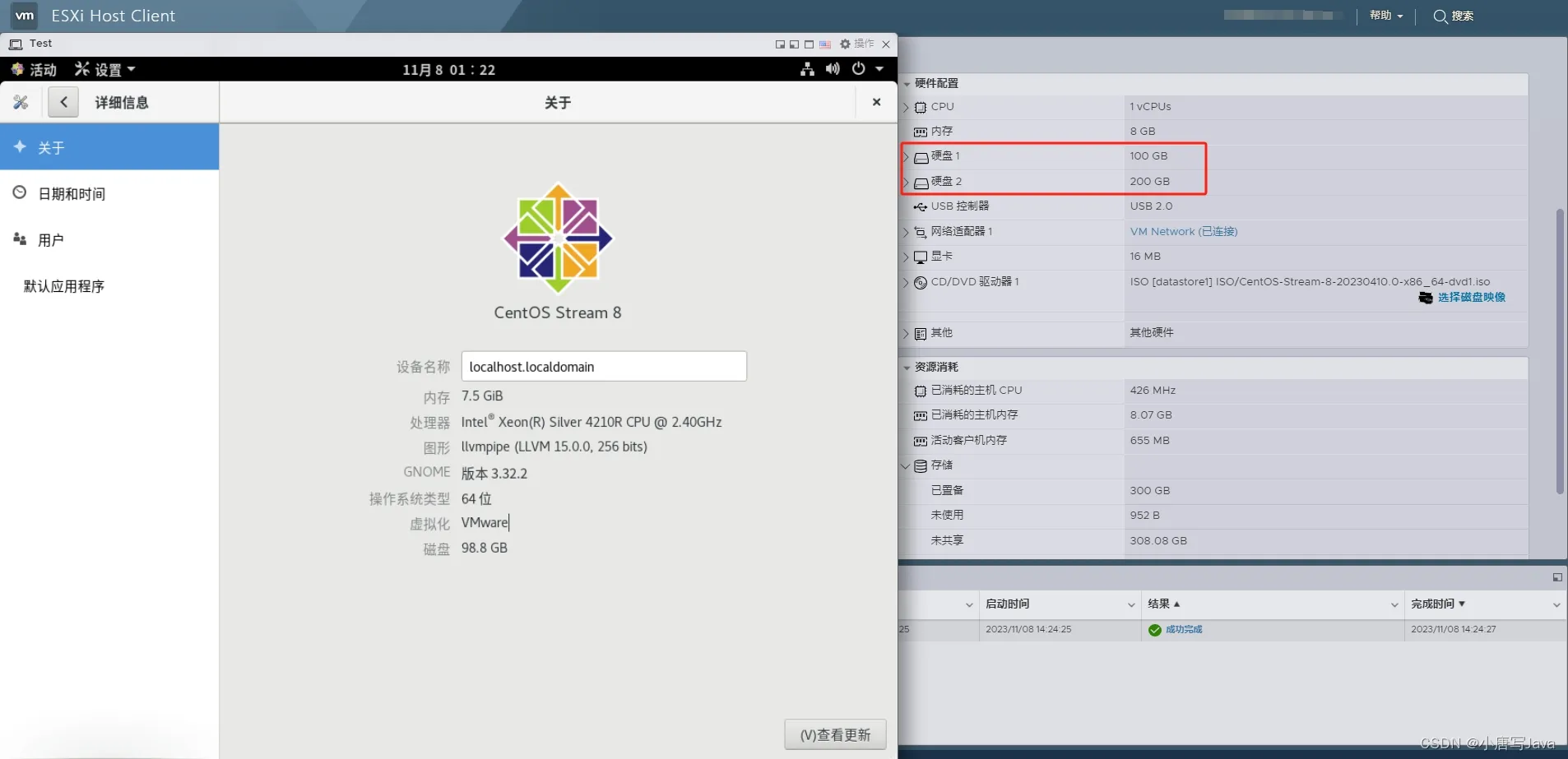The height and width of the screenshot is (759, 1568).
Task: Click the CD/DVD 驱动器 disc icon
Action: click(921, 282)
